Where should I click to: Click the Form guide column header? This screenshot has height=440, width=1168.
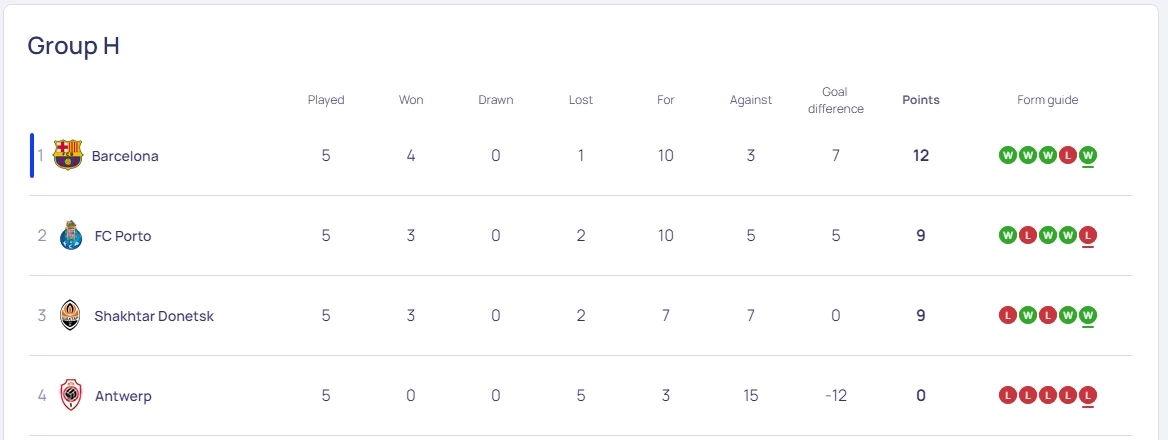[1048, 100]
